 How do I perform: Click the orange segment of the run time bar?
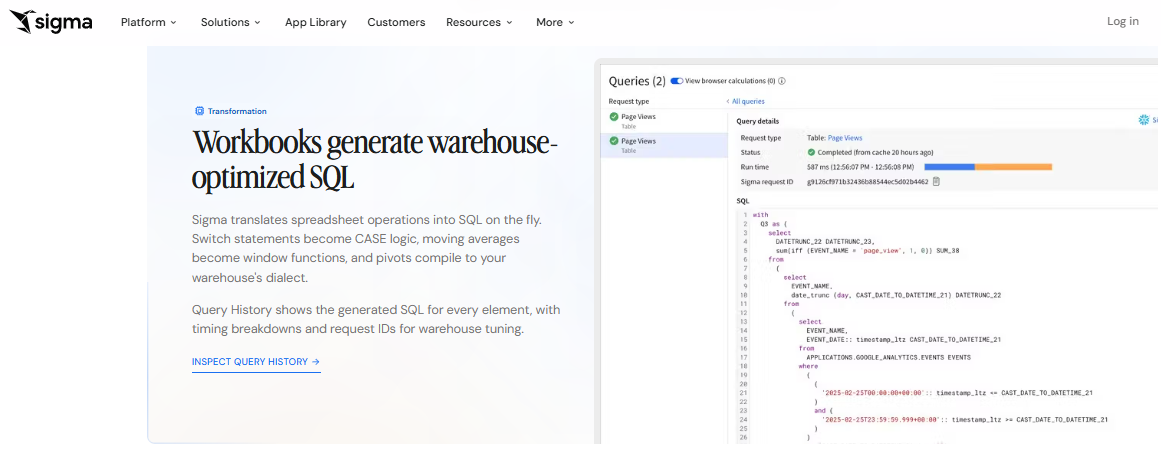click(1014, 167)
